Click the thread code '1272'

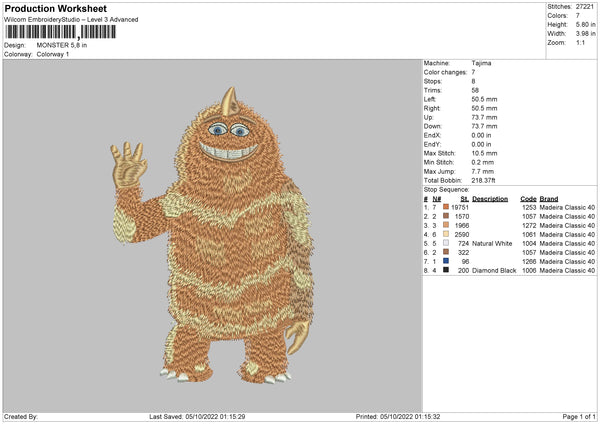[529, 225]
